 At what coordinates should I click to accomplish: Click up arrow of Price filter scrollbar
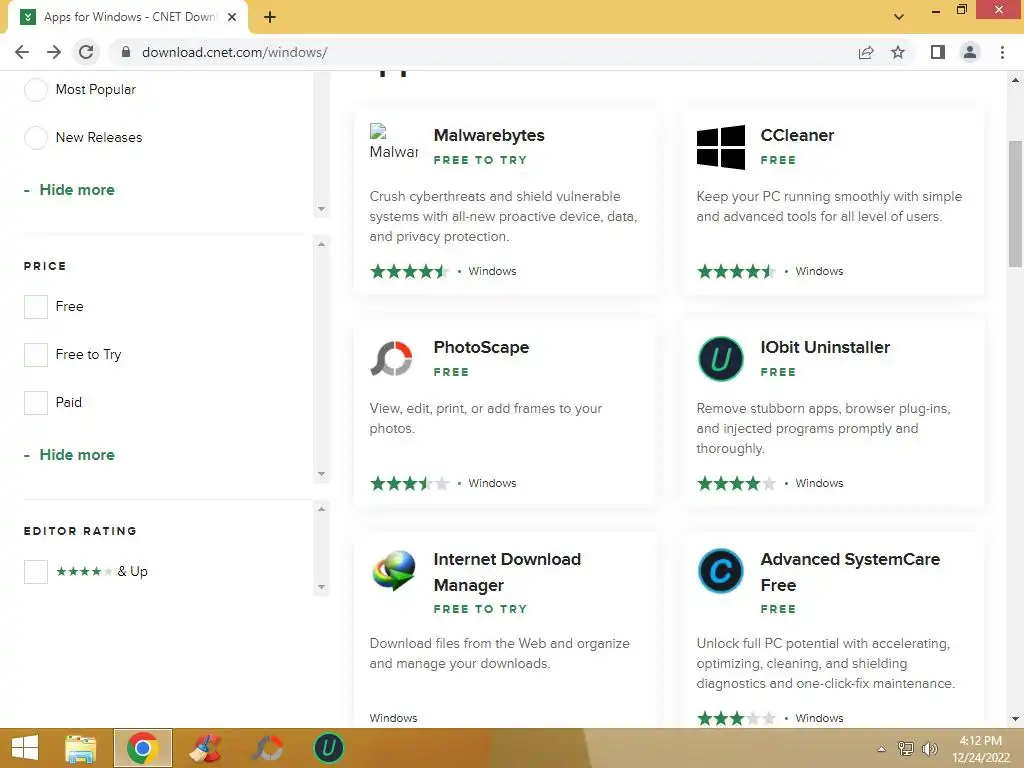pos(321,244)
